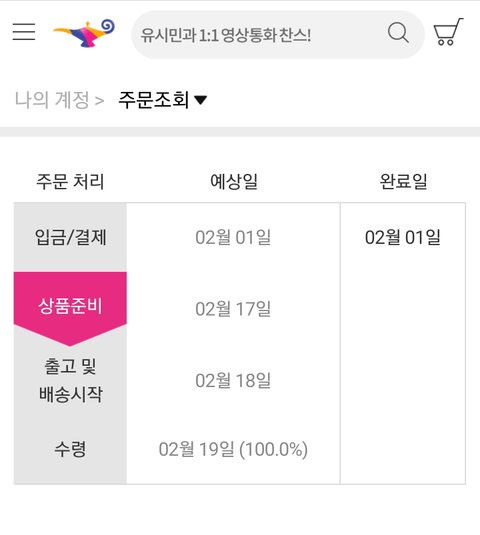Select the 주문조회 heading
The width and height of the screenshot is (480, 535).
(154, 100)
